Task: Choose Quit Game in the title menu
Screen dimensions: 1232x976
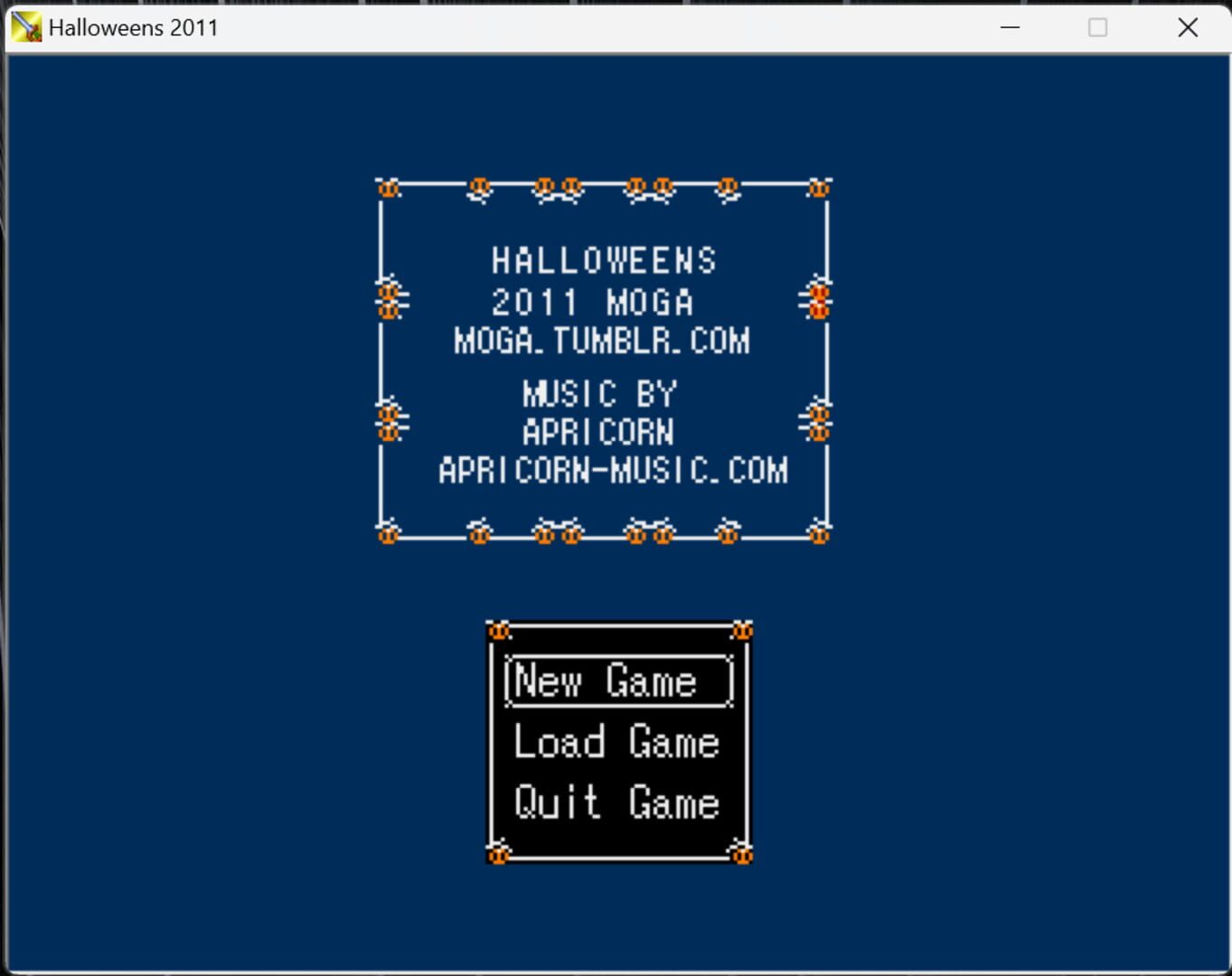Action: [617, 802]
